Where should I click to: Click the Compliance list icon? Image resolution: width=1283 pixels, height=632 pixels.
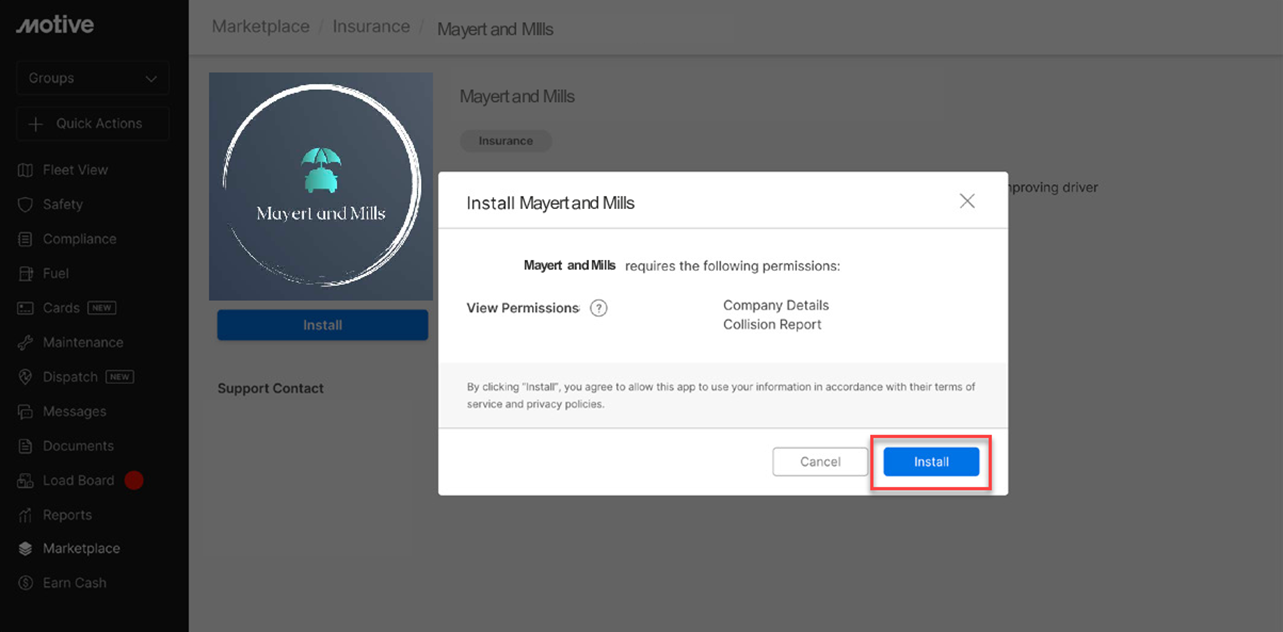point(26,239)
